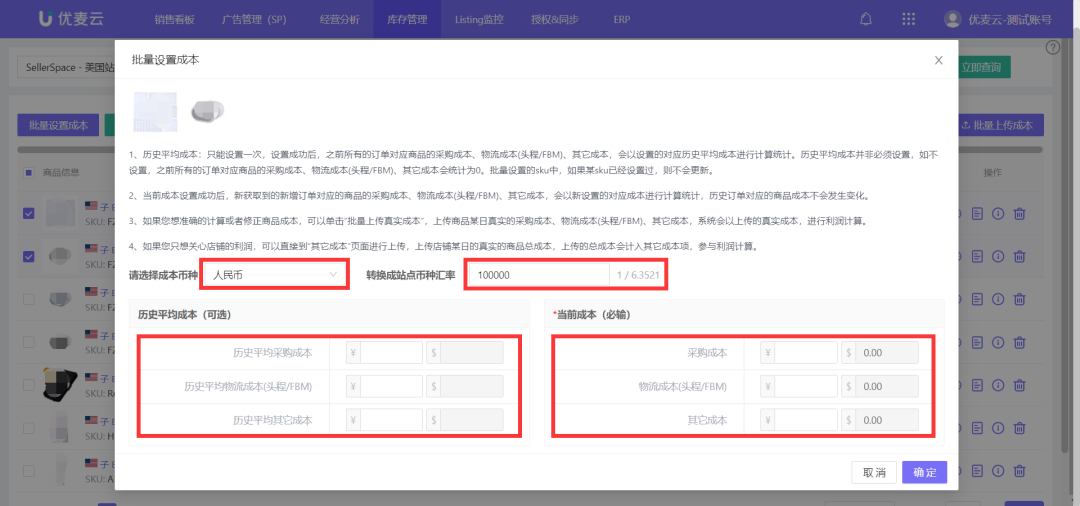The width and height of the screenshot is (1080, 506).
Task: Click the ¥ field for 物流成本(头程/FBM)
Action: pos(806,386)
